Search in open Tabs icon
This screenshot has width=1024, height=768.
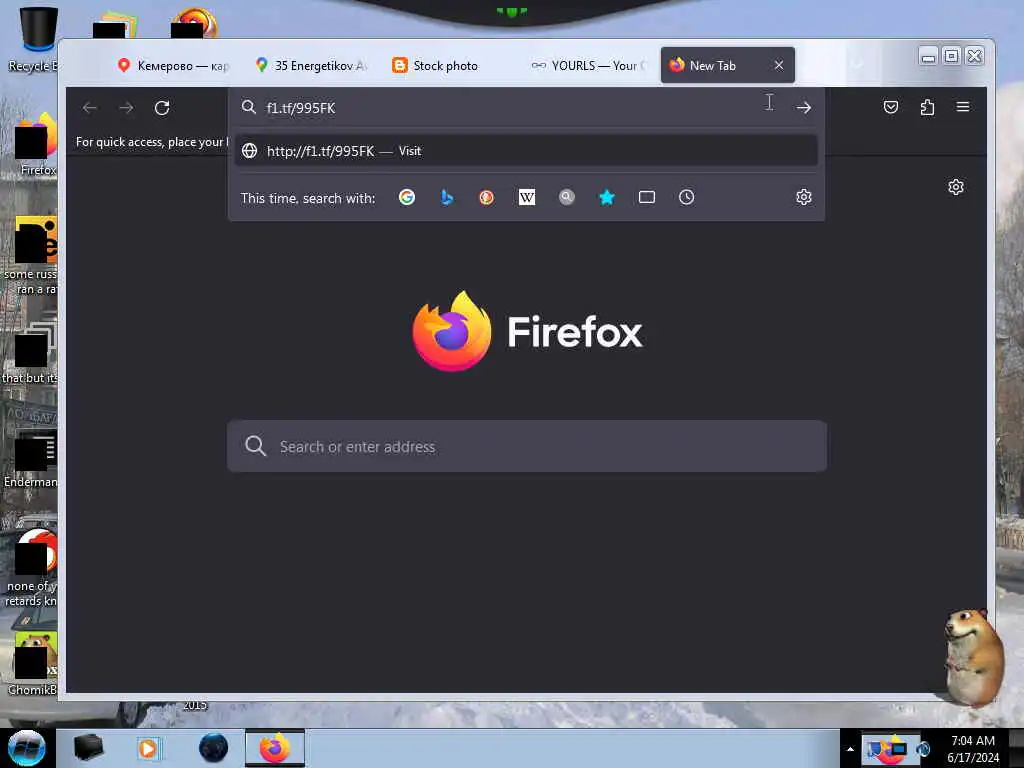(647, 197)
